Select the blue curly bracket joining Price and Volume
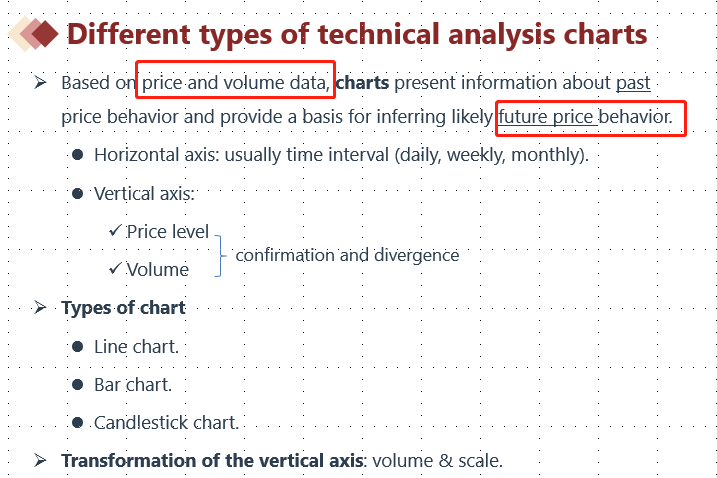Screen dimensions: 717x478 point(219,254)
